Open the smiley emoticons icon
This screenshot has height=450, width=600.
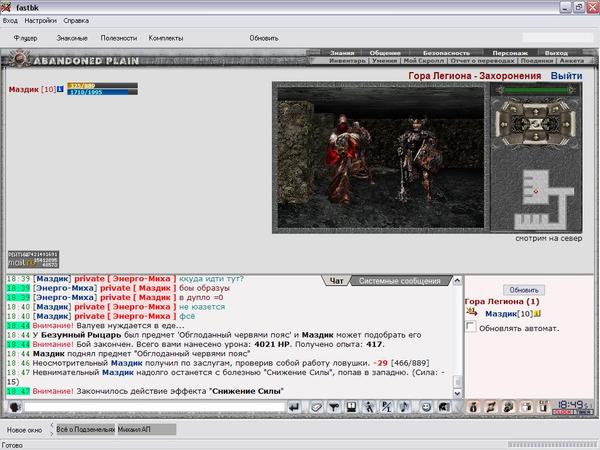coord(426,407)
